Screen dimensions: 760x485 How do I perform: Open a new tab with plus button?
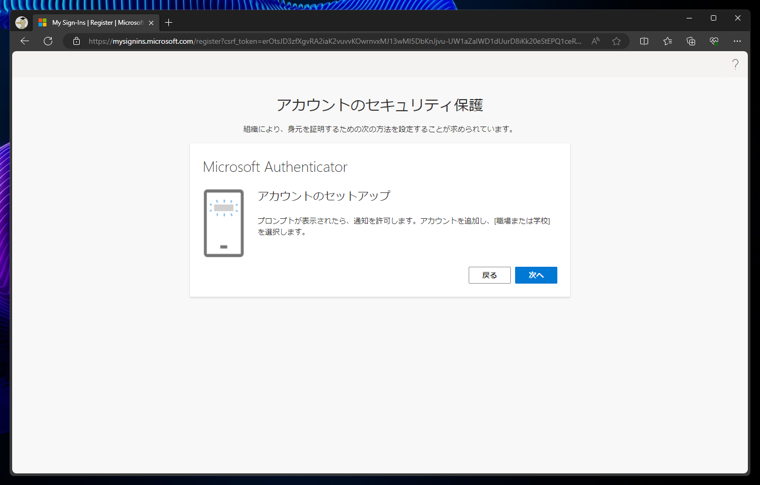[169, 22]
